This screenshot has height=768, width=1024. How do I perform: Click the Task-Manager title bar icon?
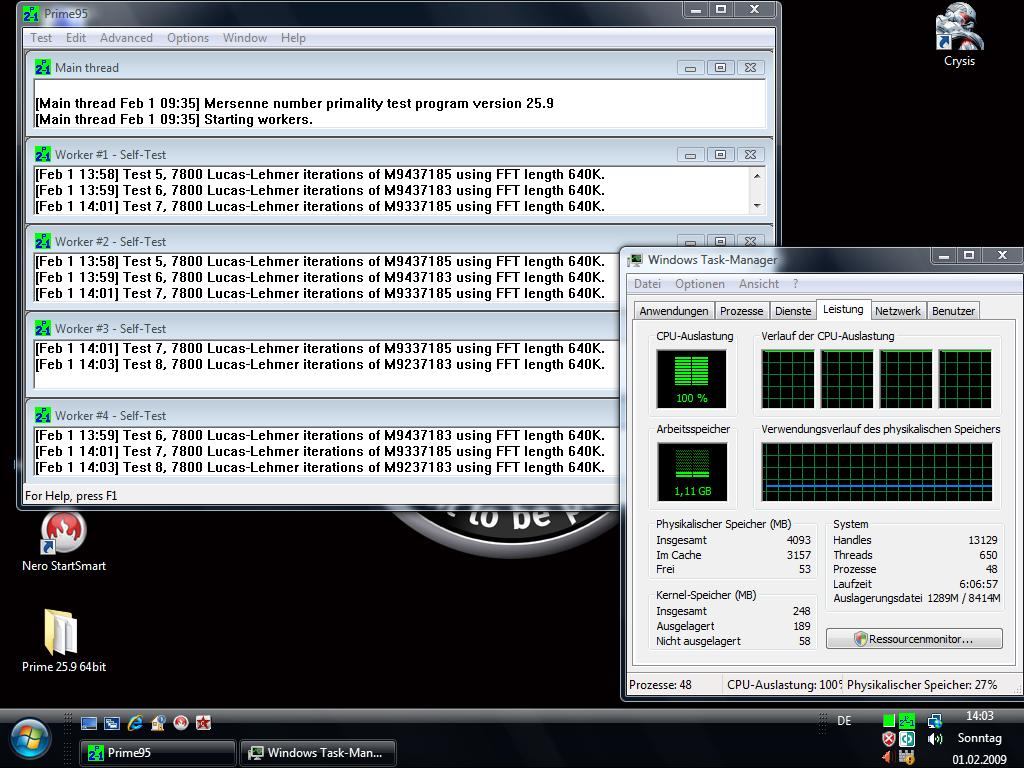635,260
